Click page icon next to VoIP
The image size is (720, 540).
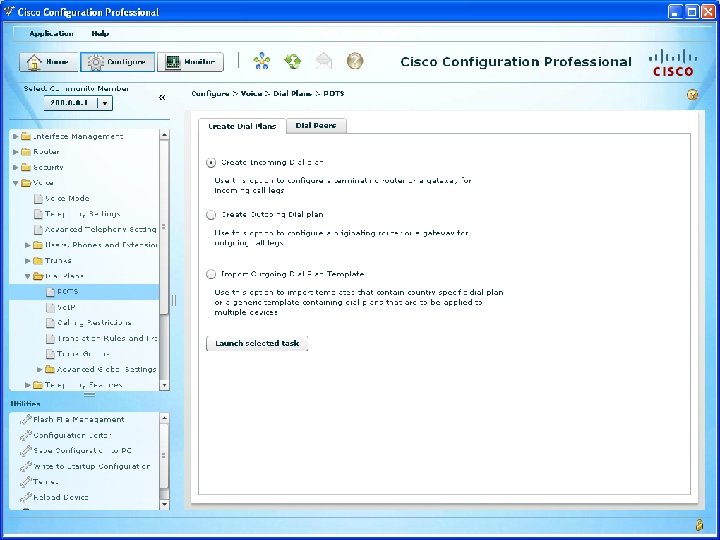[x=51, y=307]
